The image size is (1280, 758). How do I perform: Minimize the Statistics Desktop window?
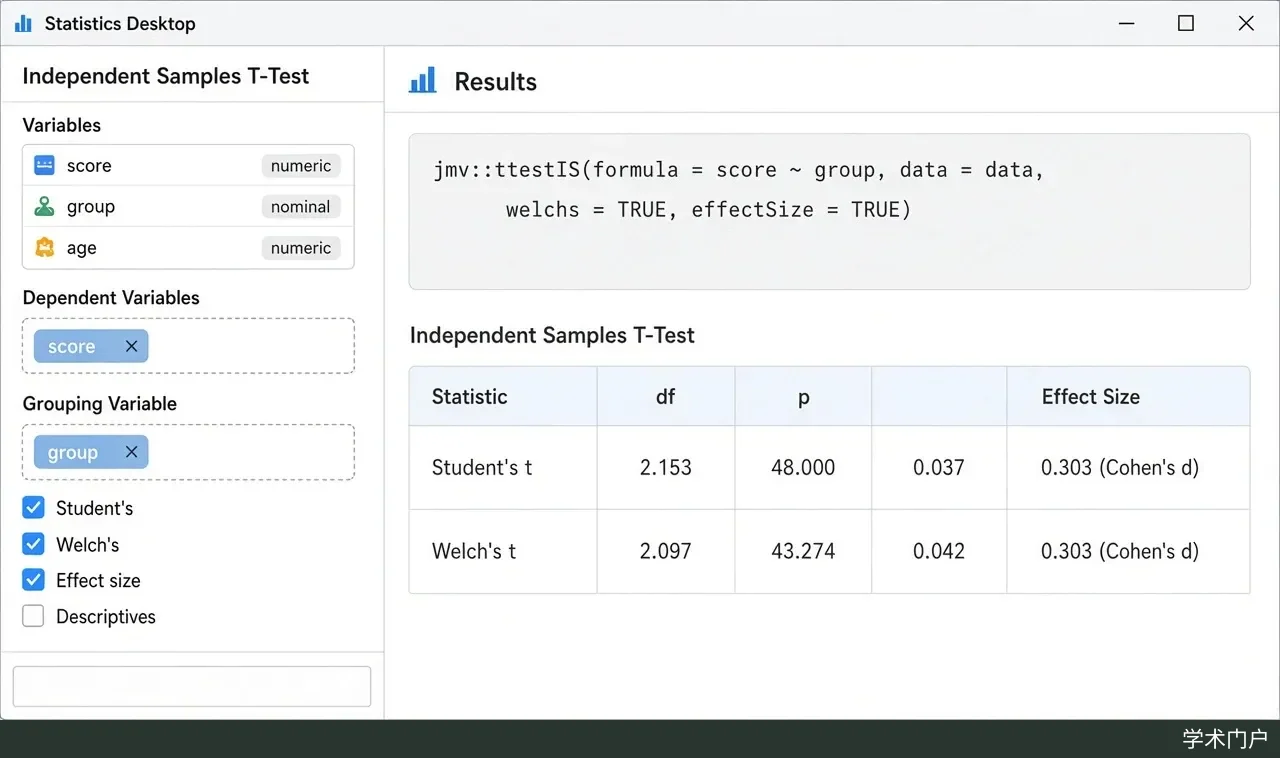pos(1126,23)
